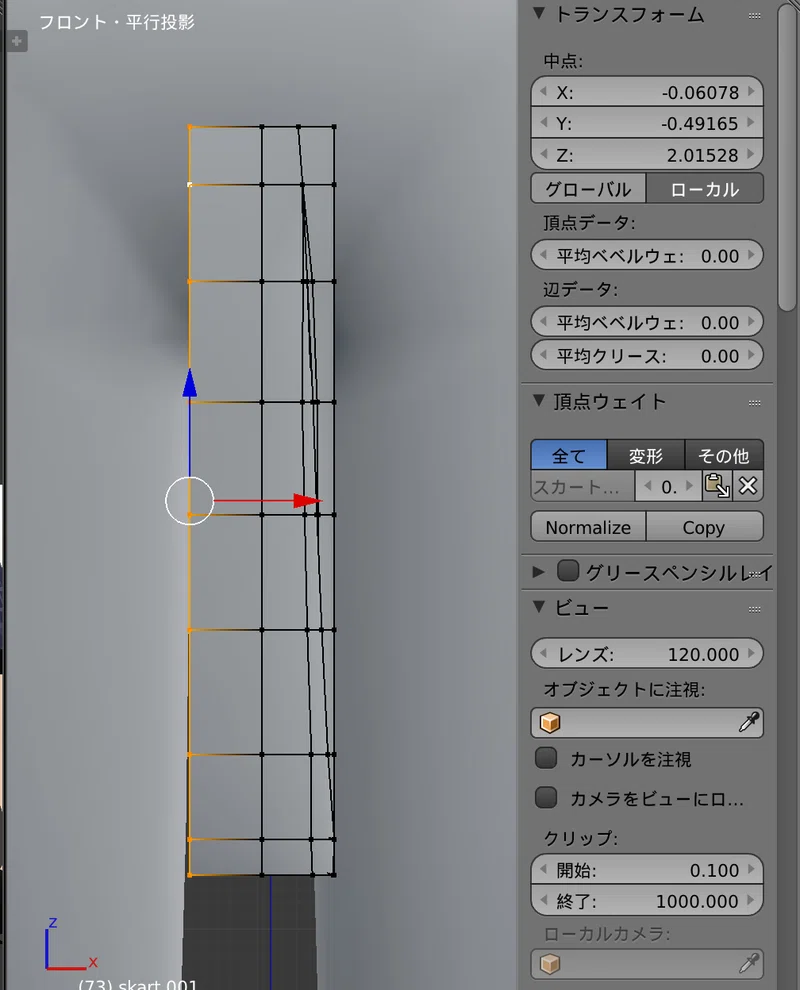Enable カメラをビューにロック checkbox

tap(546, 797)
